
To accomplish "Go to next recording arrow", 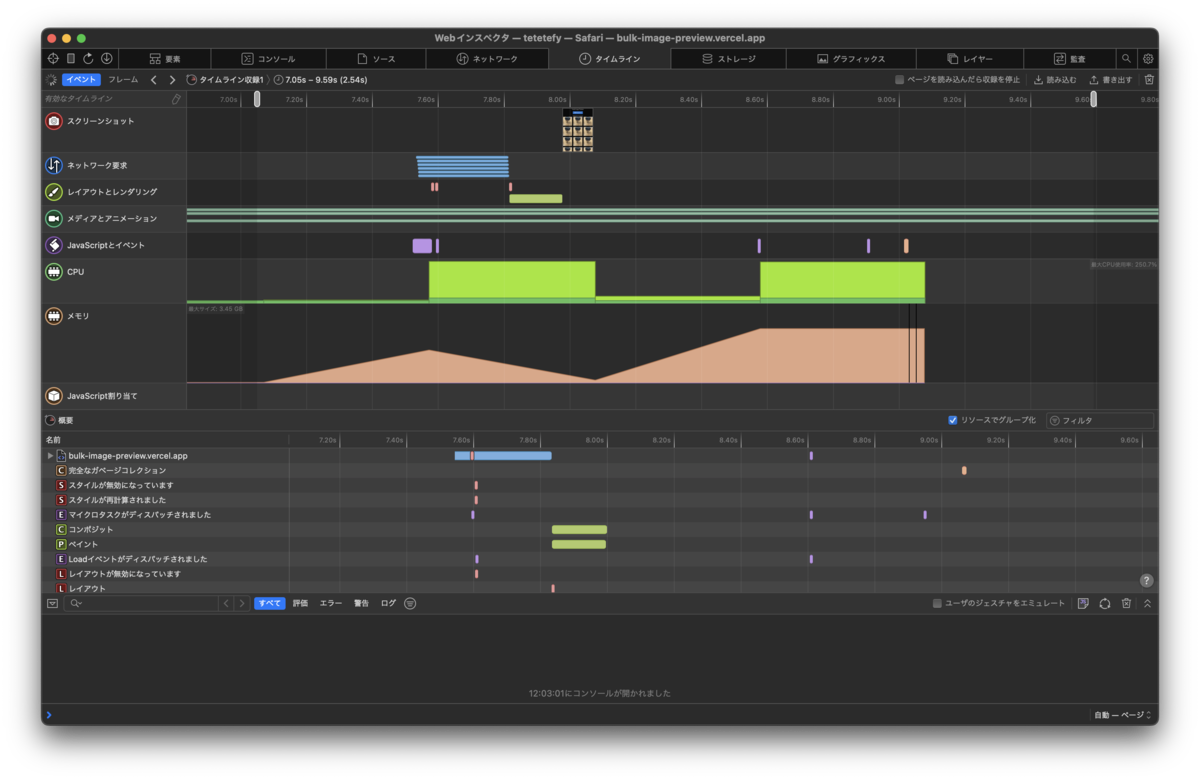I will (x=172, y=80).
